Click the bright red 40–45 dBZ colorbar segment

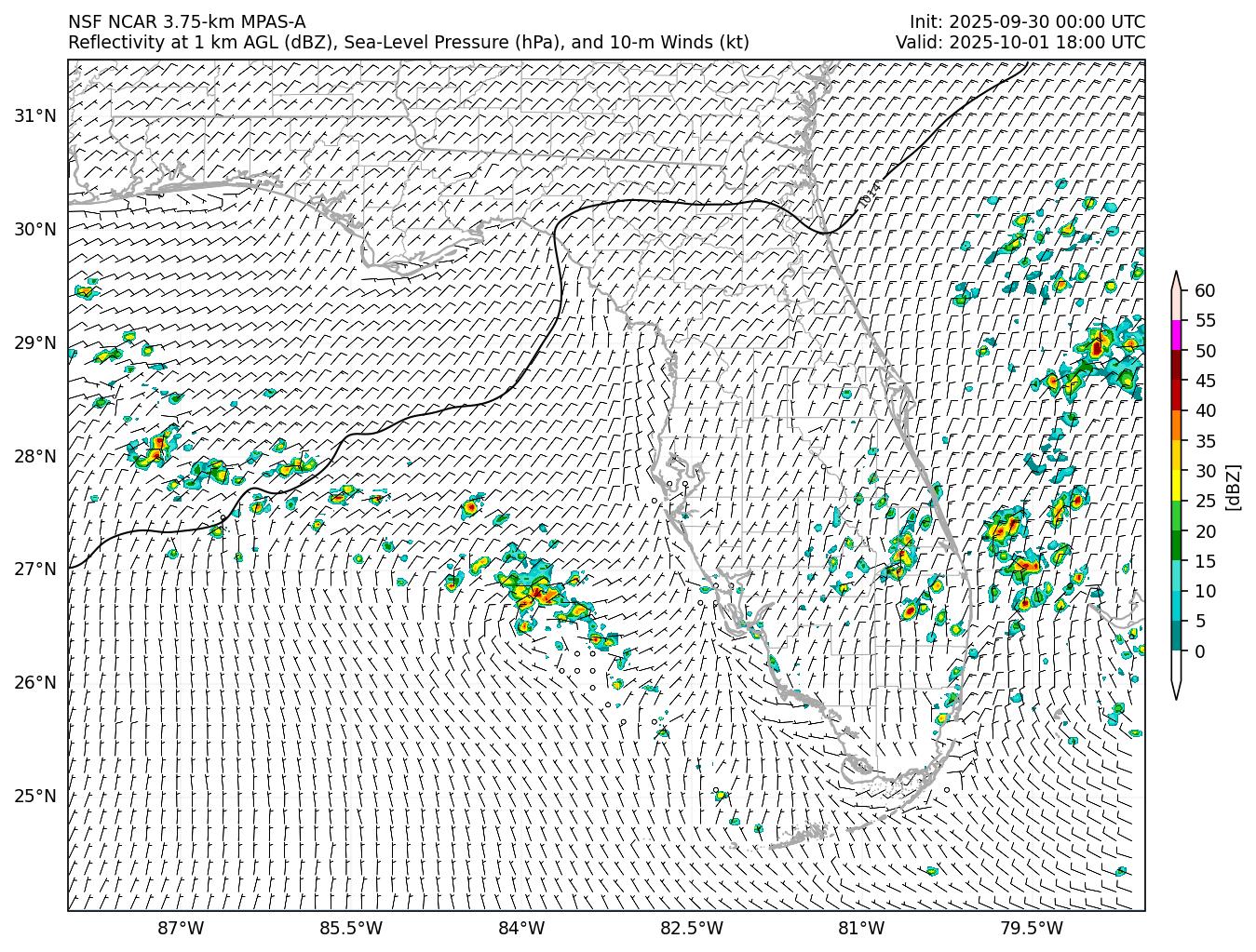1176,396
